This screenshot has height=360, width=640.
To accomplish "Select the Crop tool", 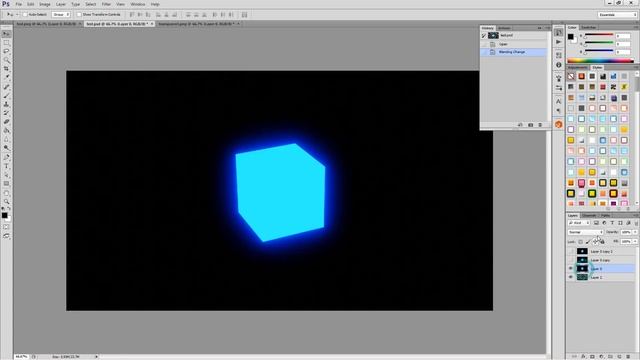I will 6,69.
